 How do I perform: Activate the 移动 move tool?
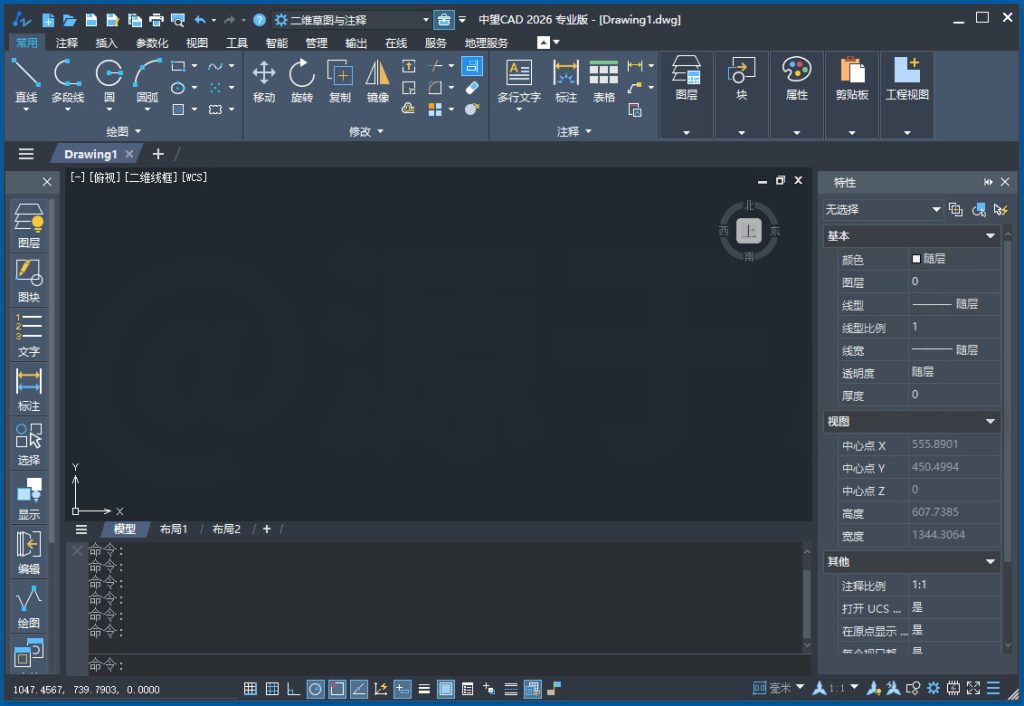(264, 80)
